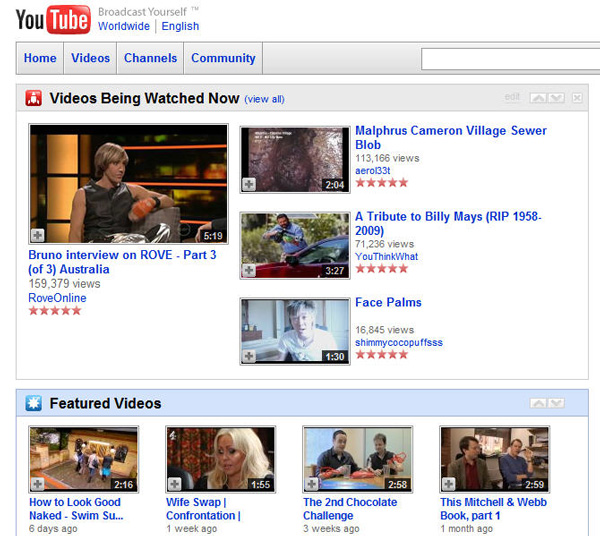Click the star rating under shimmycocopuffsss
This screenshot has height=536, width=600.
click(x=382, y=354)
